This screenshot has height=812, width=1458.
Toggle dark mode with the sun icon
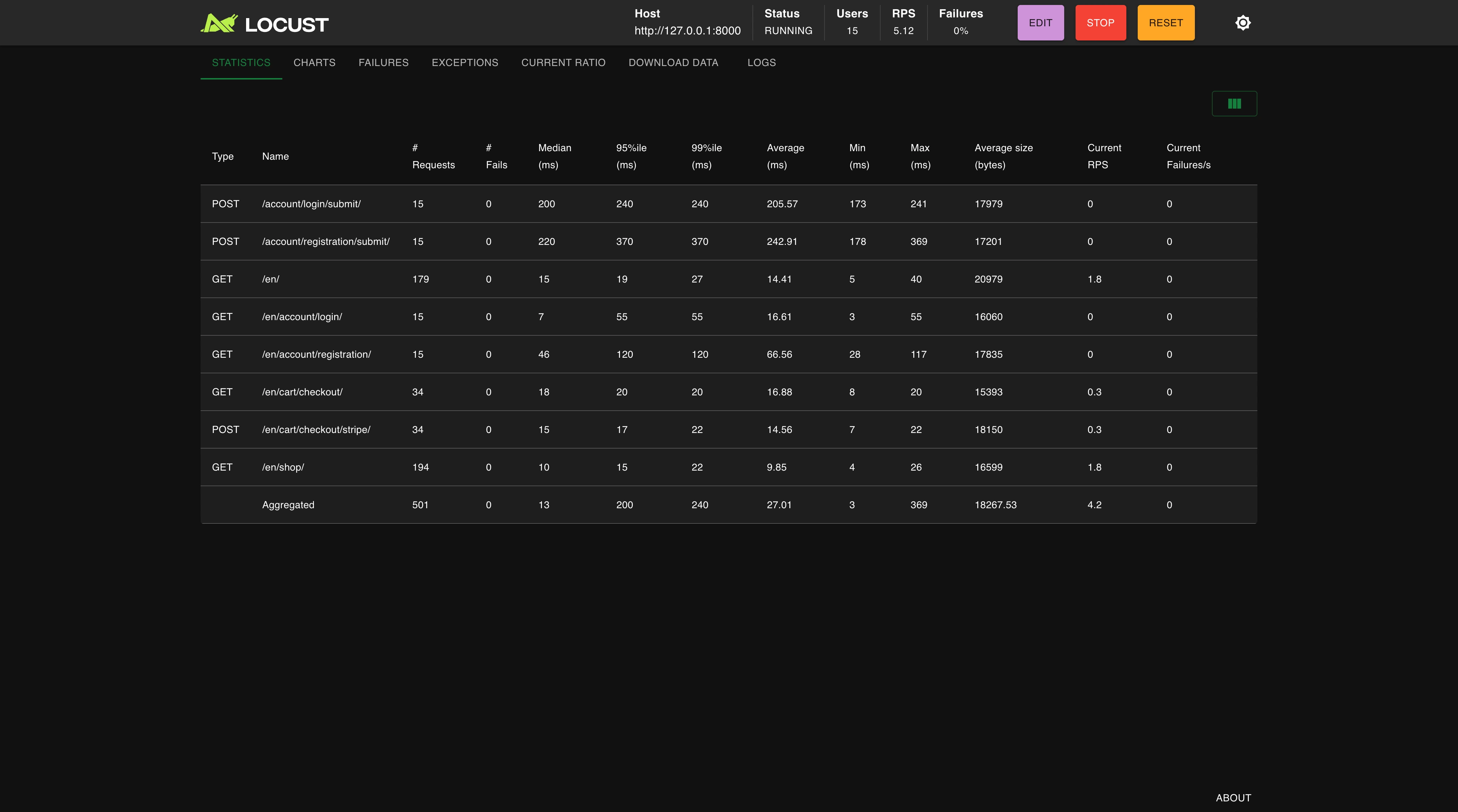[x=1242, y=23]
